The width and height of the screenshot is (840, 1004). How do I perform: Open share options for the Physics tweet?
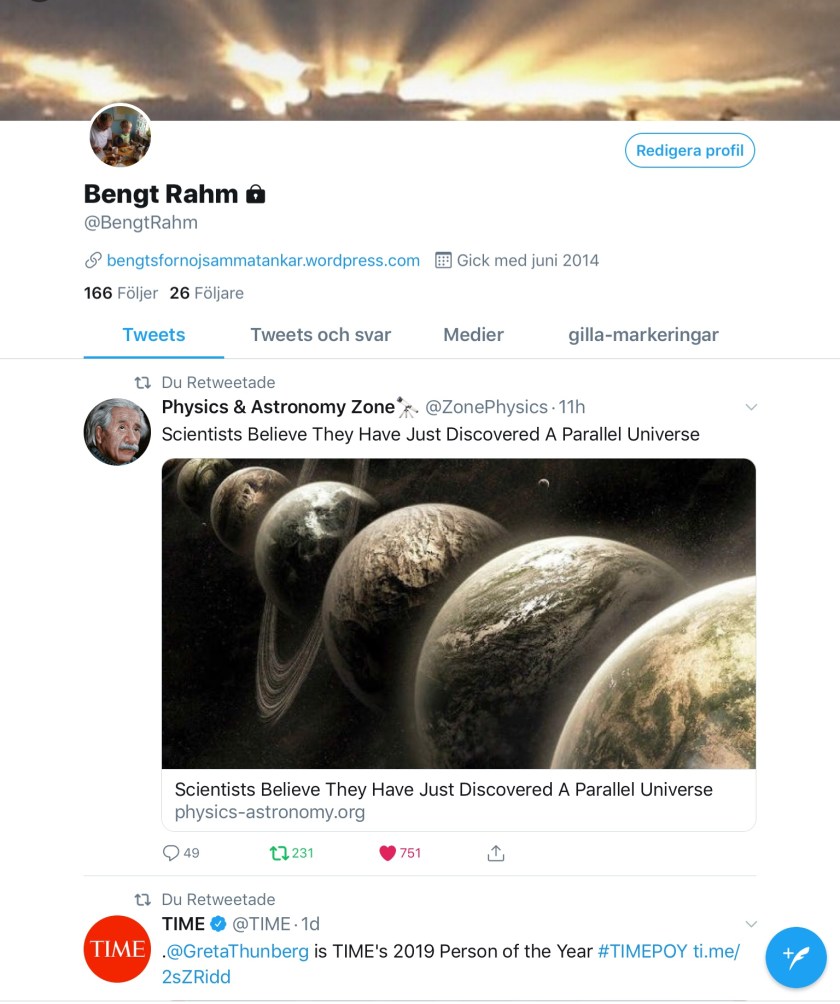[x=496, y=853]
